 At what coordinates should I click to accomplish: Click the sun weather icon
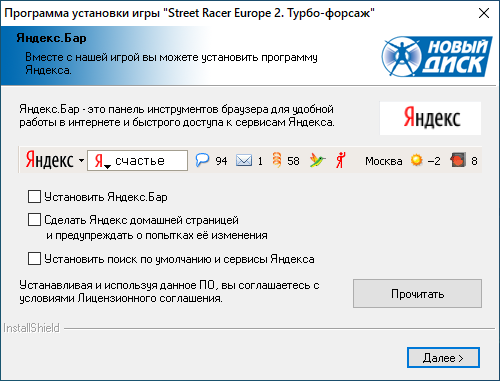click(416, 160)
